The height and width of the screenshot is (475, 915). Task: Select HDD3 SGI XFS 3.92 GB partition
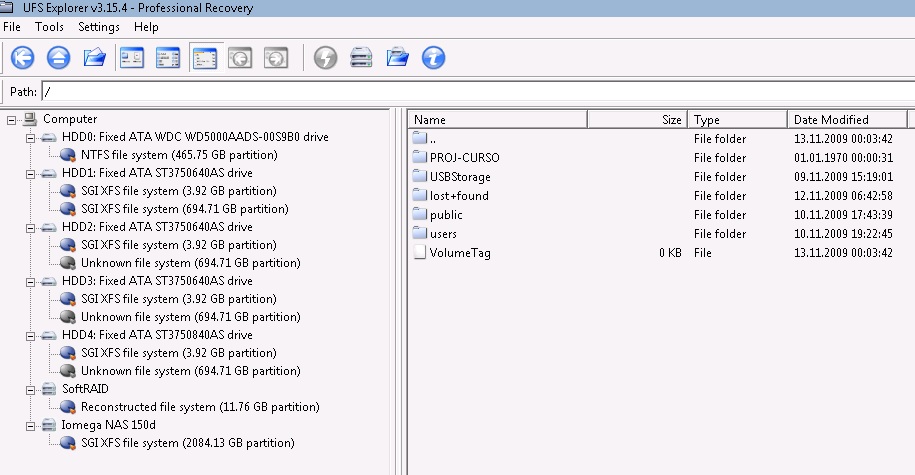[x=179, y=299]
